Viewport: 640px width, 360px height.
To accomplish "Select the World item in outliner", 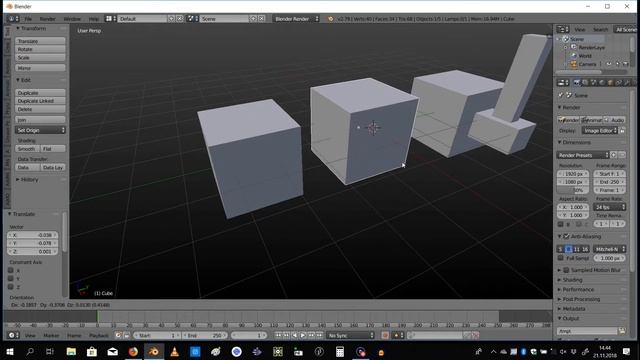I will [x=584, y=56].
